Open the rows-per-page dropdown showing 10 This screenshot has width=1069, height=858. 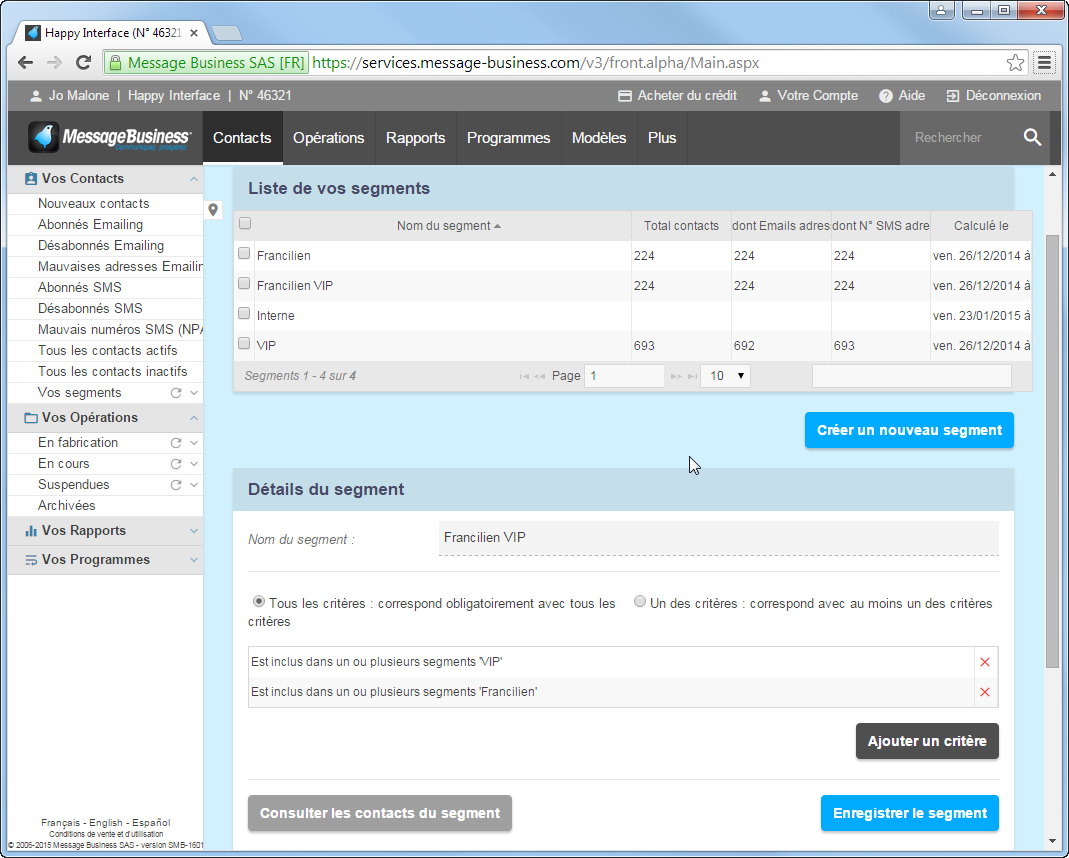725,376
